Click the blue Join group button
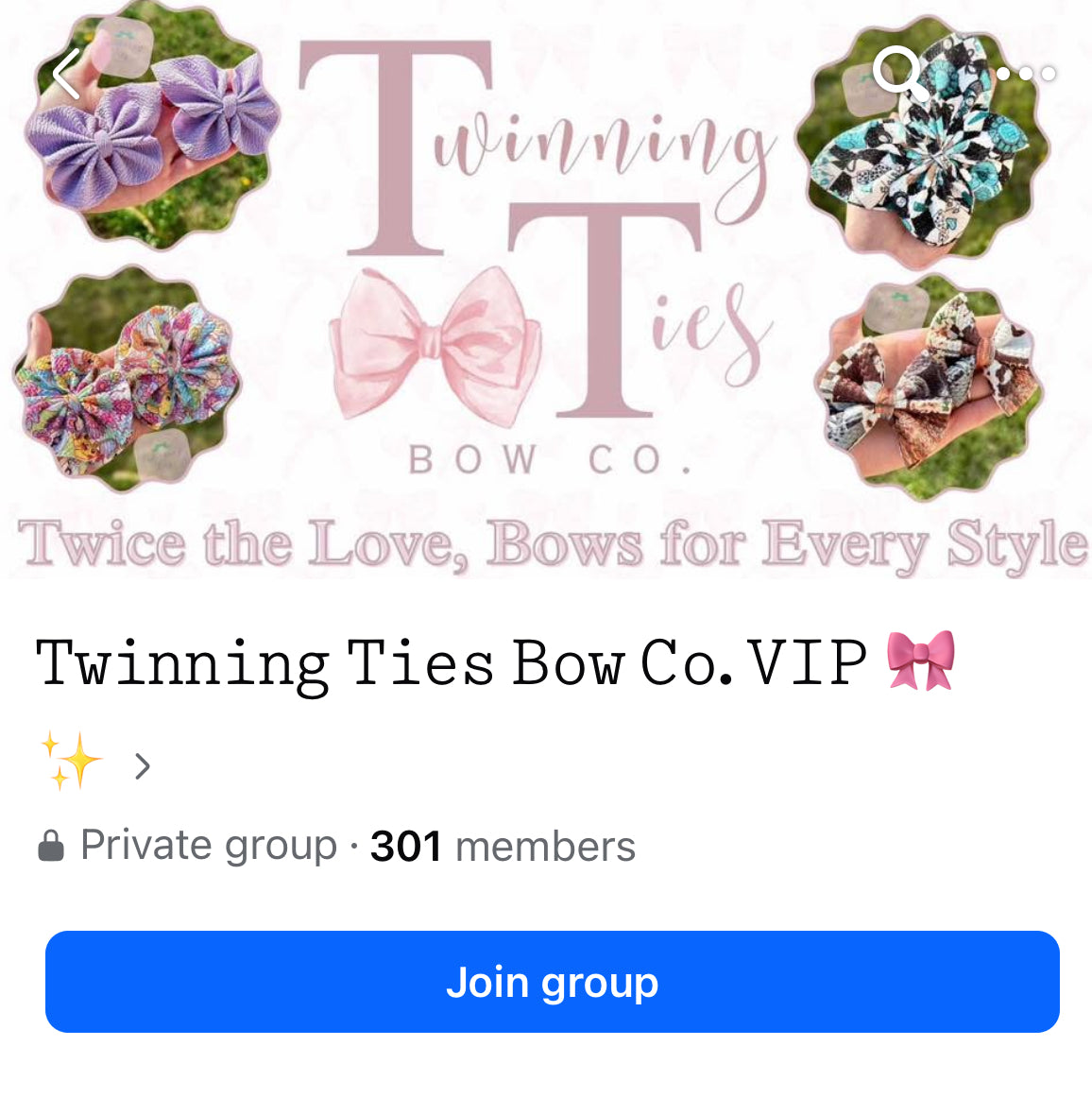Image resolution: width=1092 pixels, height=1115 pixels. (553, 982)
